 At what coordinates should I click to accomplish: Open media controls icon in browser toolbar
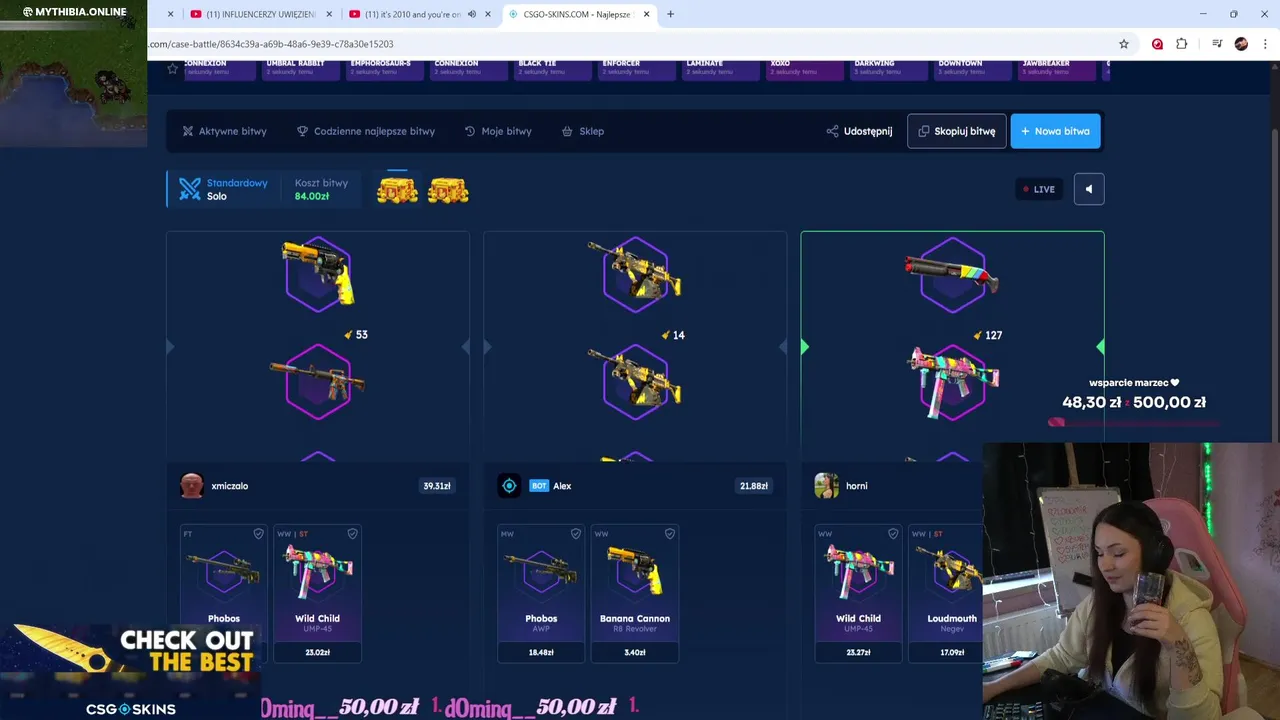tap(1217, 44)
